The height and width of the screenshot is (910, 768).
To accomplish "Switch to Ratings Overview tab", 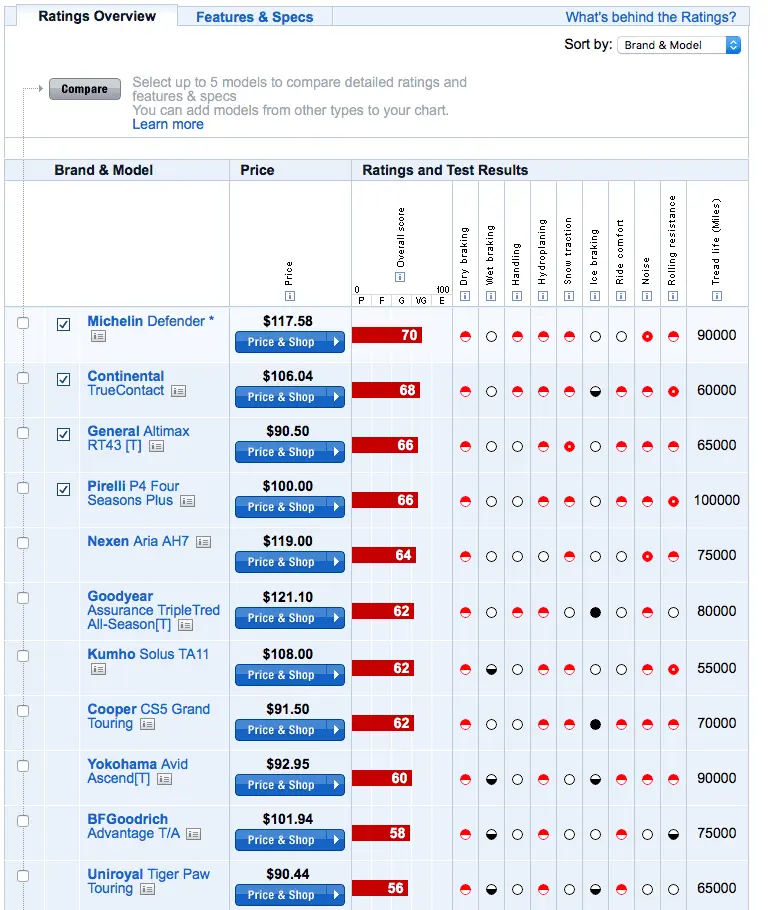I will tap(97, 16).
